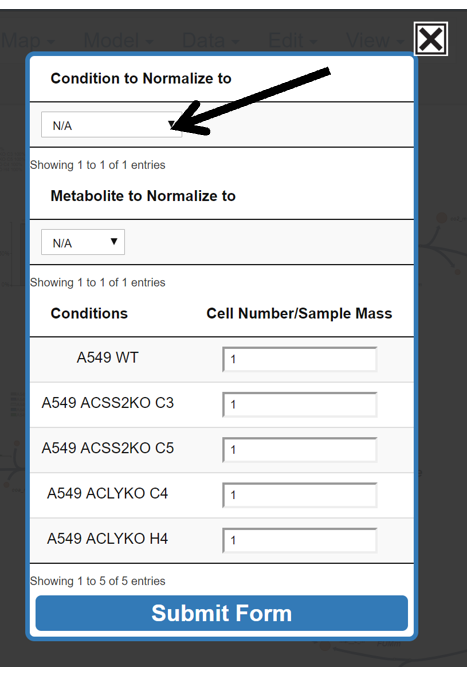Click the Condition to Normalize to header

click(141, 78)
